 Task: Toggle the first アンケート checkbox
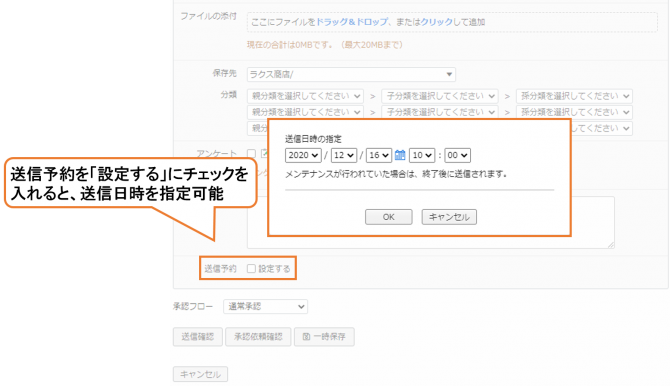(x=251, y=153)
